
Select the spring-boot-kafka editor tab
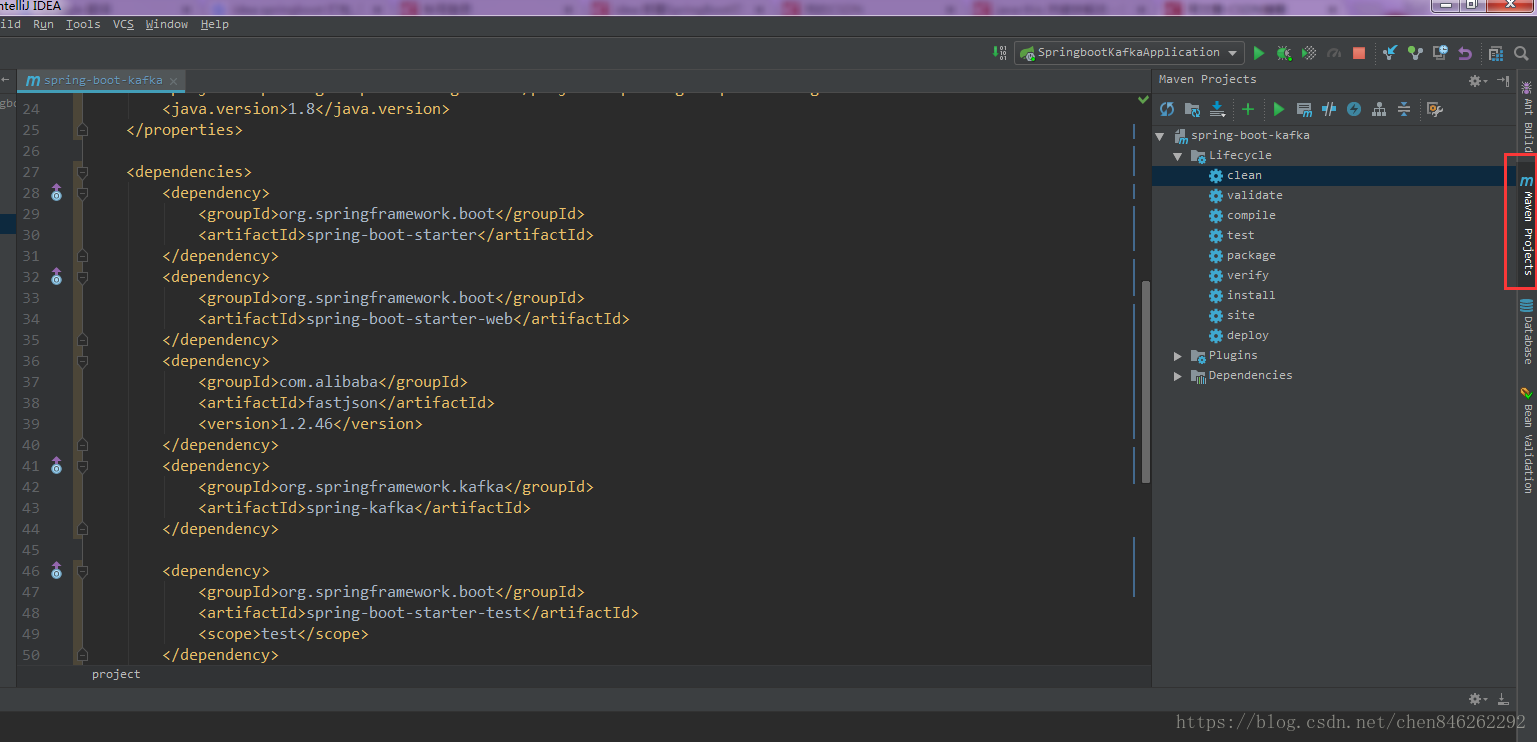click(102, 80)
